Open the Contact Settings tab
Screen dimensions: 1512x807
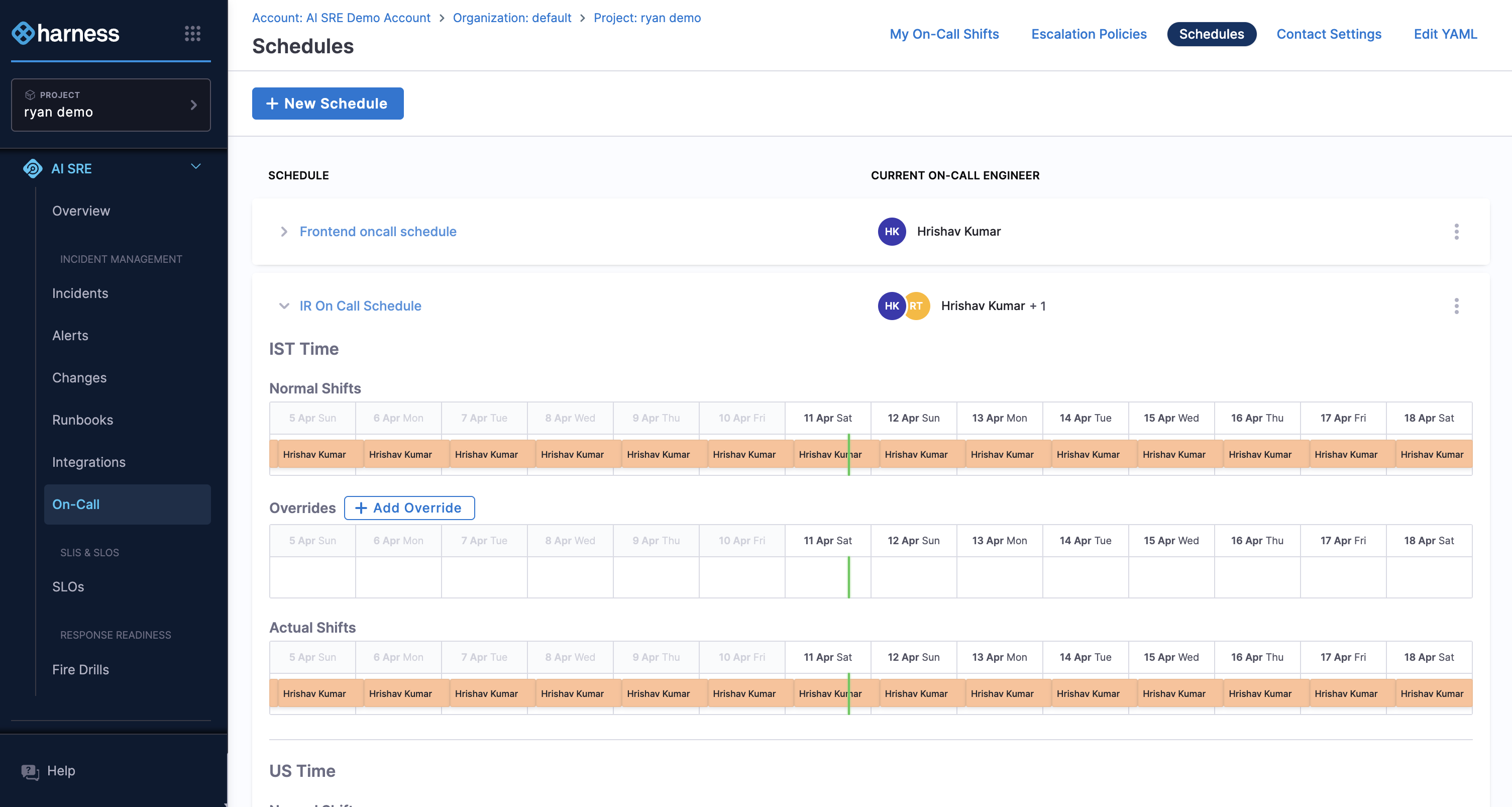click(1328, 34)
